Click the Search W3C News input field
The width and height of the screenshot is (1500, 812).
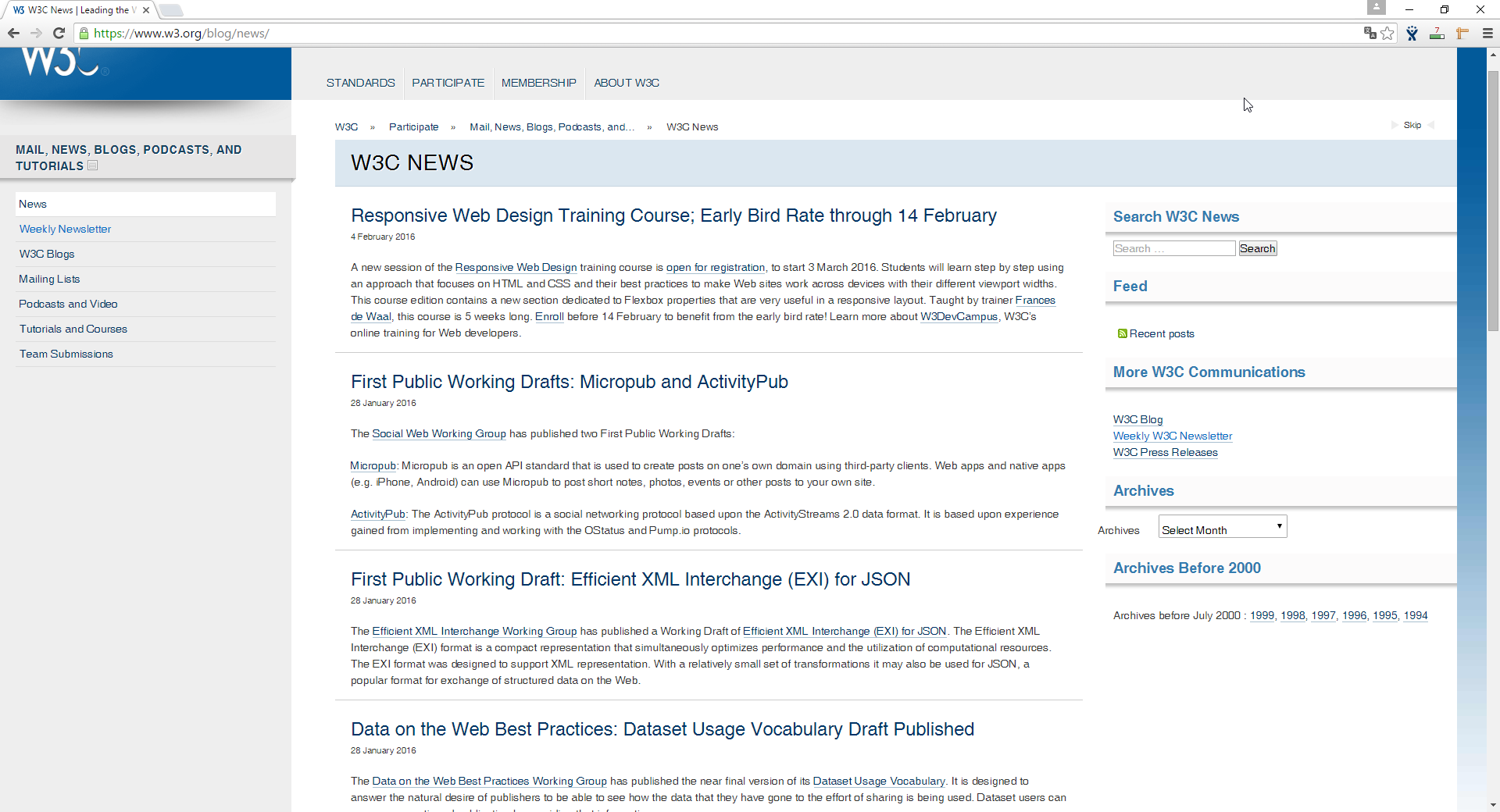[x=1174, y=248]
